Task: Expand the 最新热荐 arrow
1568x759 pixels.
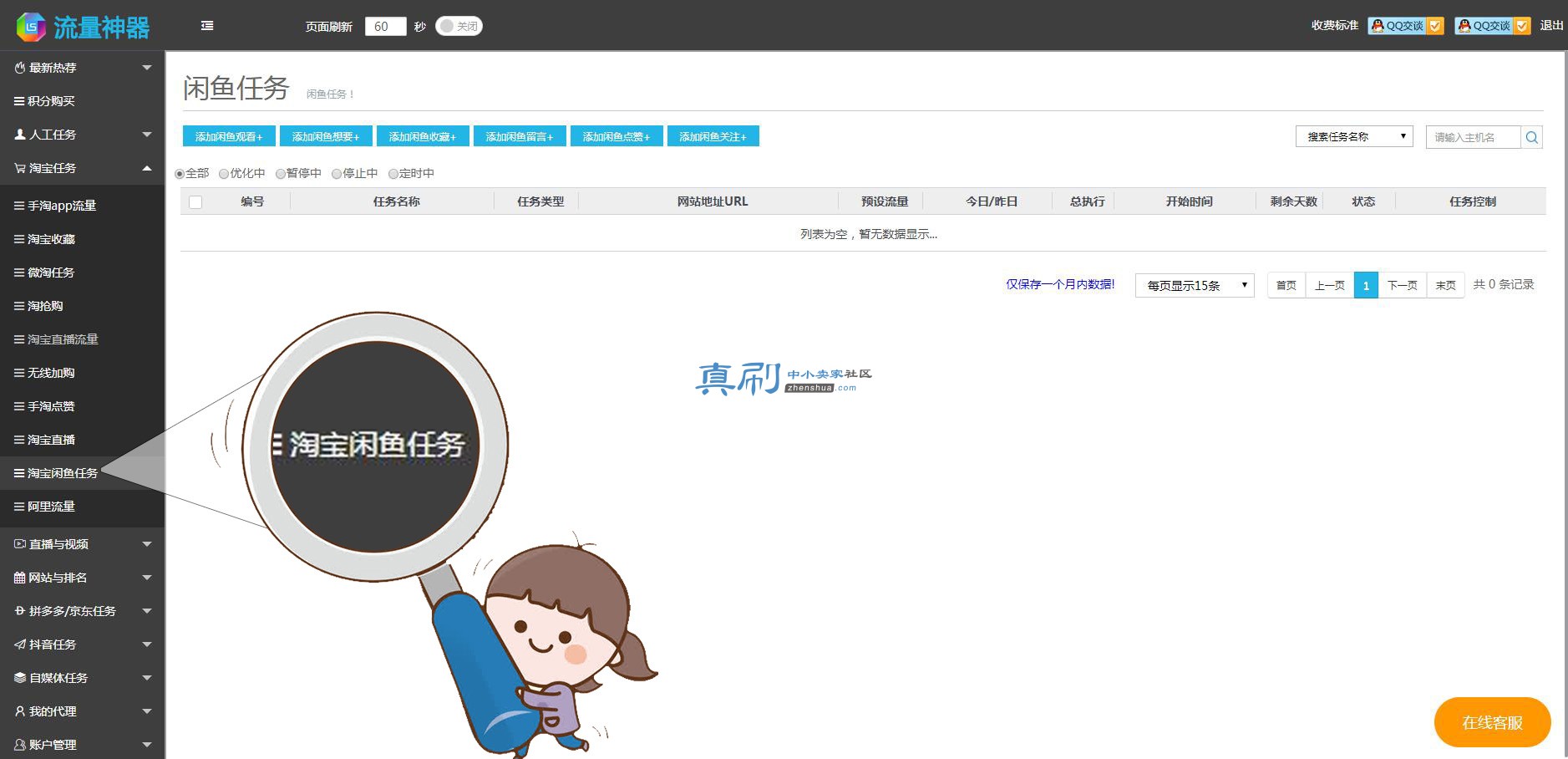Action: [147, 68]
